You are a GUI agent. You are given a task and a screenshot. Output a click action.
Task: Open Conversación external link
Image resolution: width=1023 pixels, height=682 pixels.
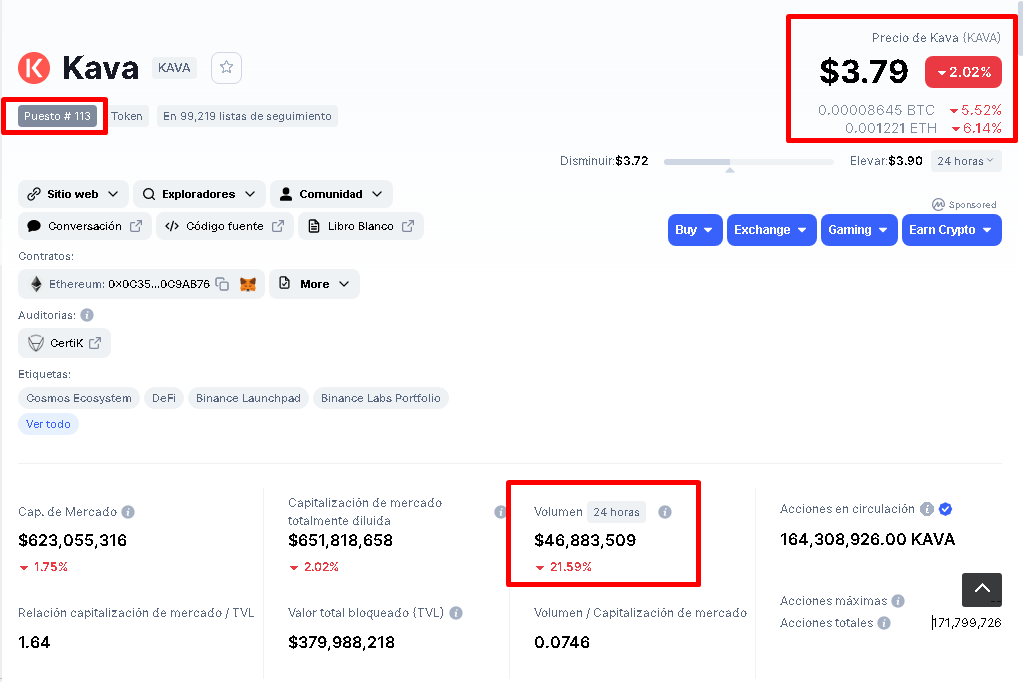[x=85, y=226]
